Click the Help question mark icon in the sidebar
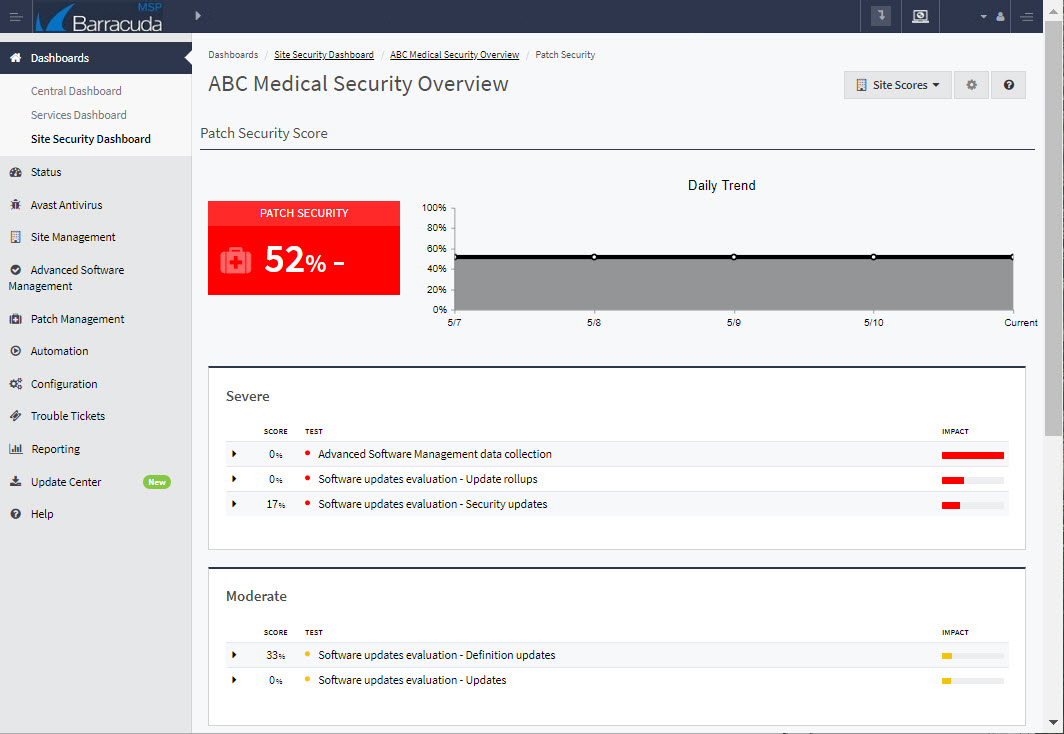1064x734 pixels. click(16, 514)
